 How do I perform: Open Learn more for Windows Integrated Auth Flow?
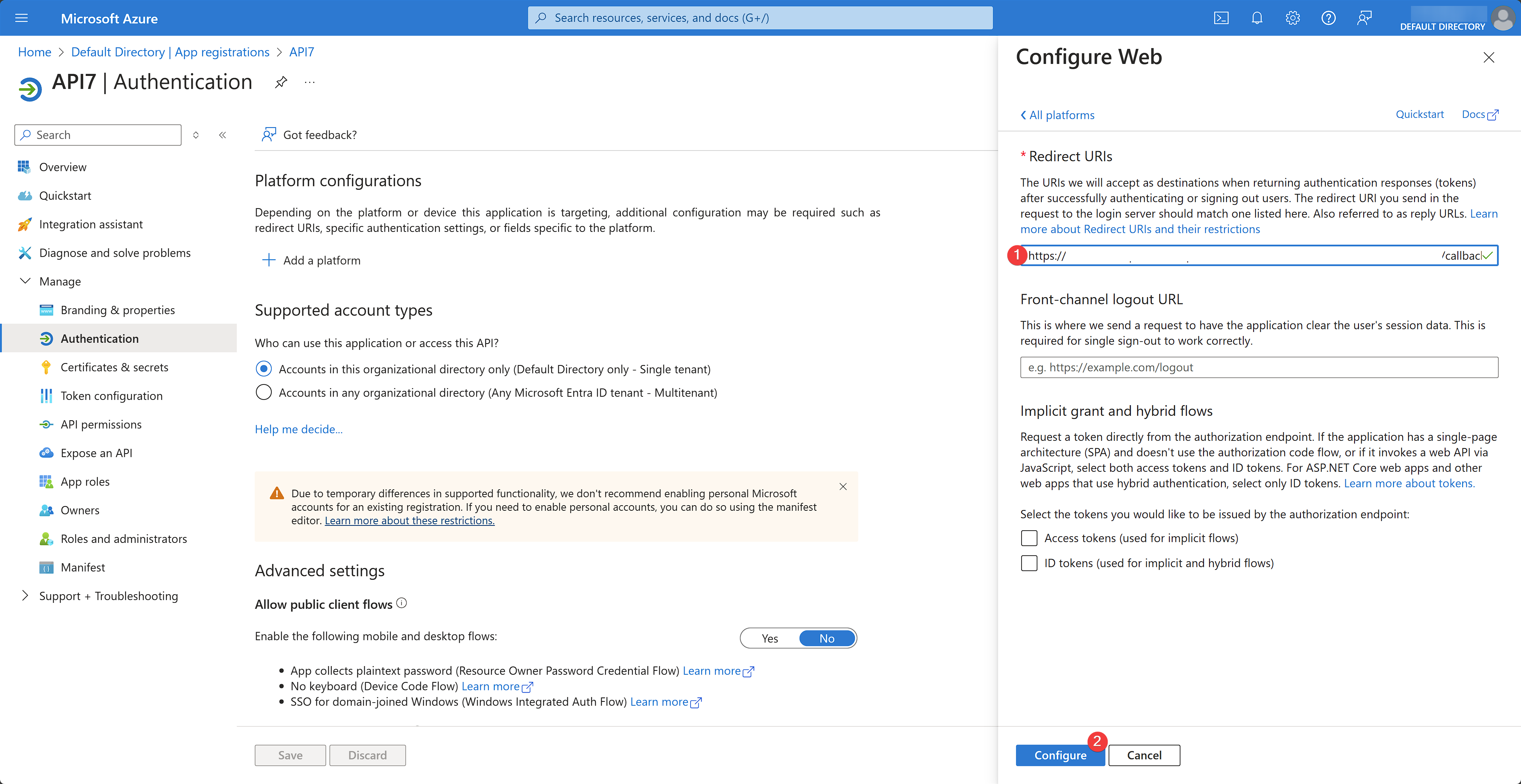click(666, 702)
